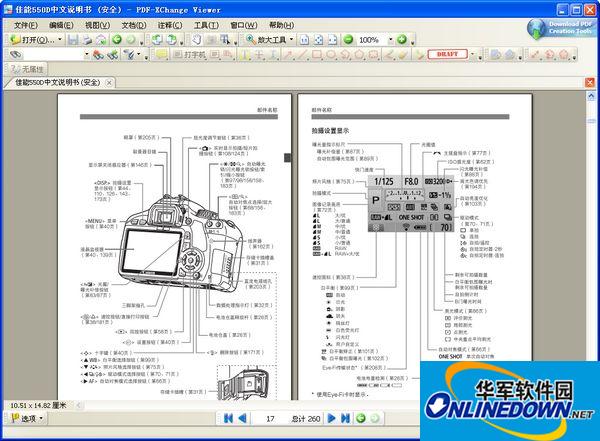Click the bottom greyed forward arrow

[375, 418]
